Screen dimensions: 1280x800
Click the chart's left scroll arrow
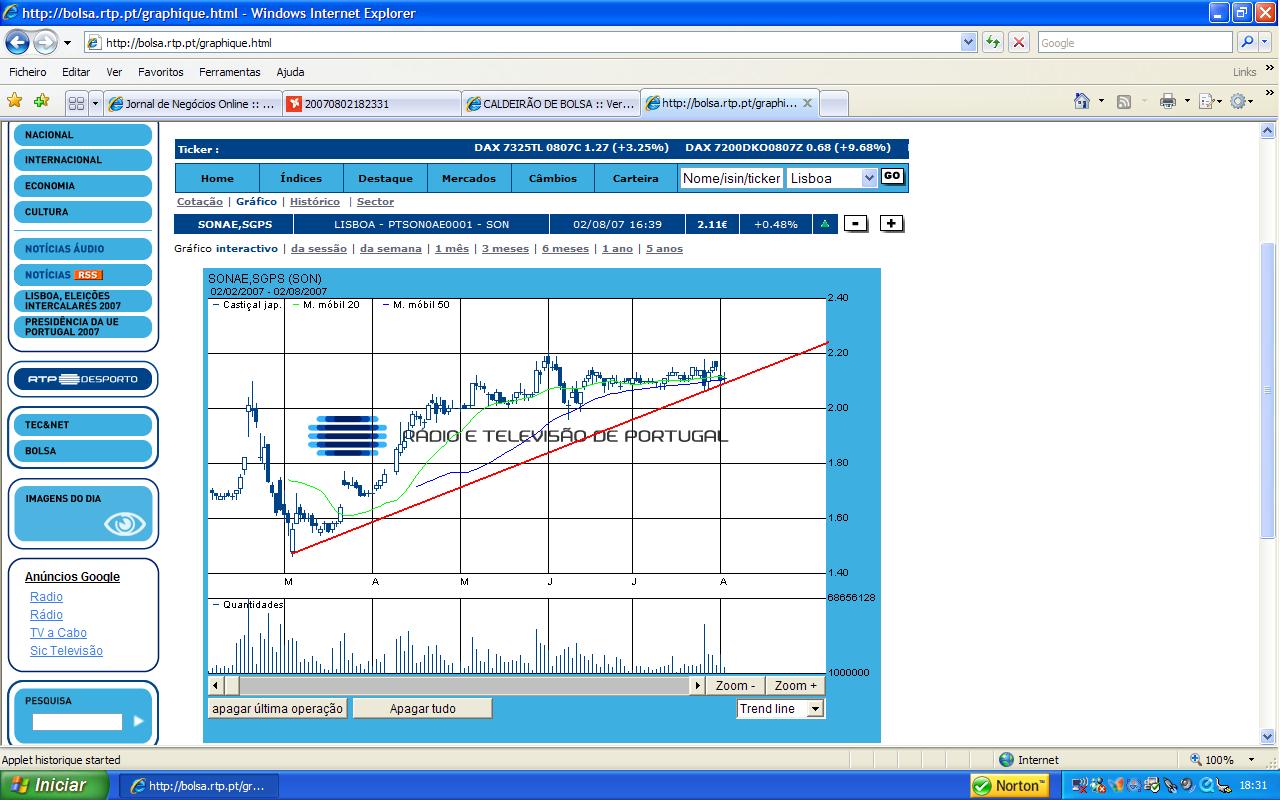tap(216, 685)
